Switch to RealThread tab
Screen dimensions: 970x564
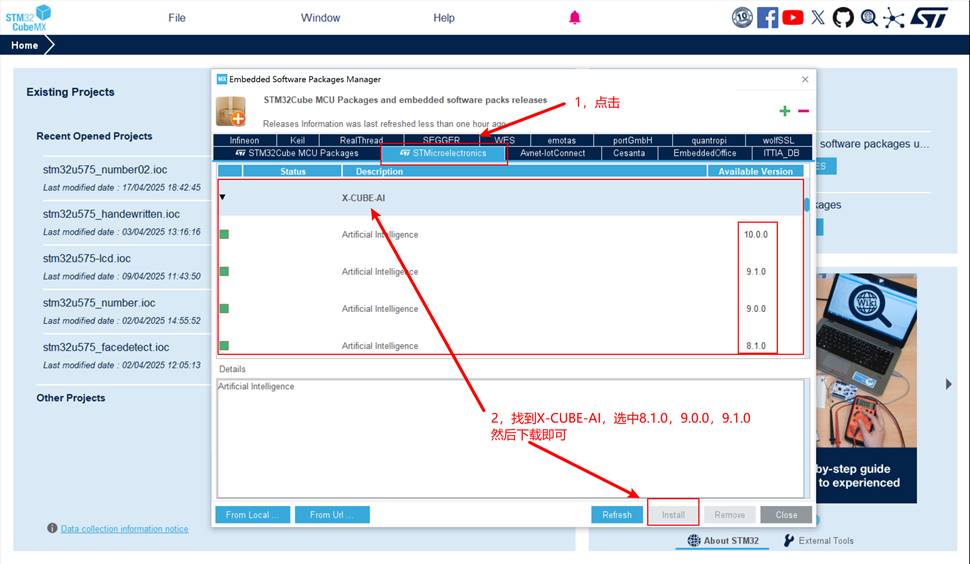tap(361, 140)
